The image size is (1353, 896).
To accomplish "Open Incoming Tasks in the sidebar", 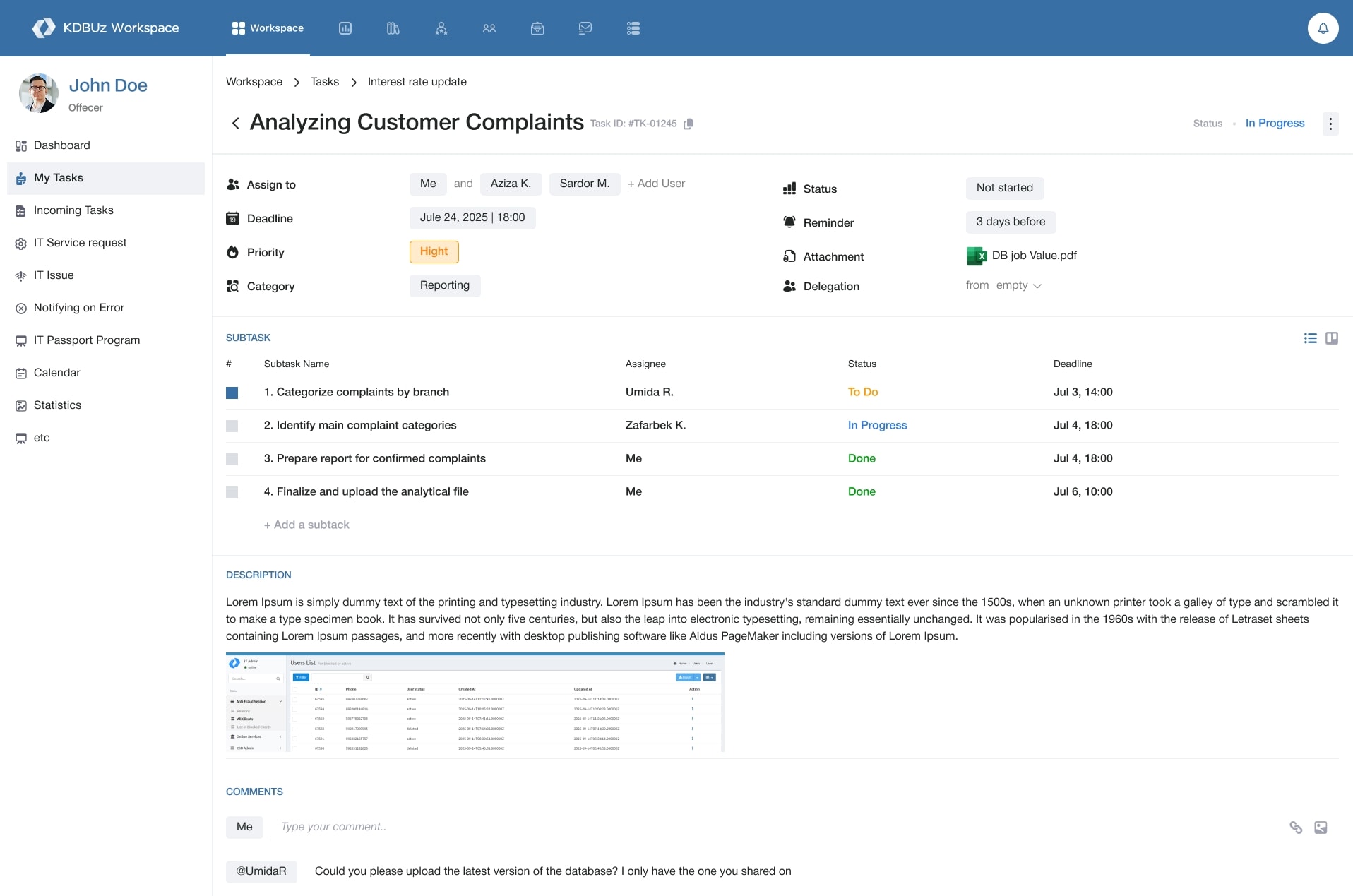I will tap(106, 210).
